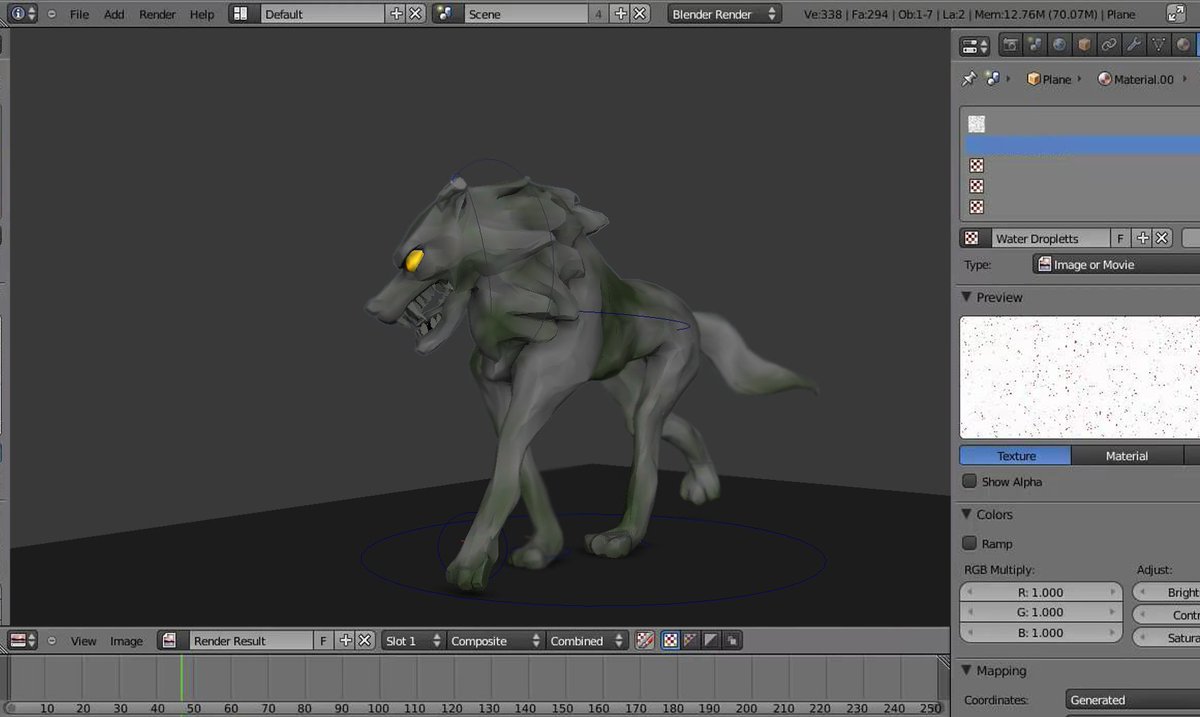
Task: Click the RGB Multiply R 1.000 field
Action: (1041, 592)
